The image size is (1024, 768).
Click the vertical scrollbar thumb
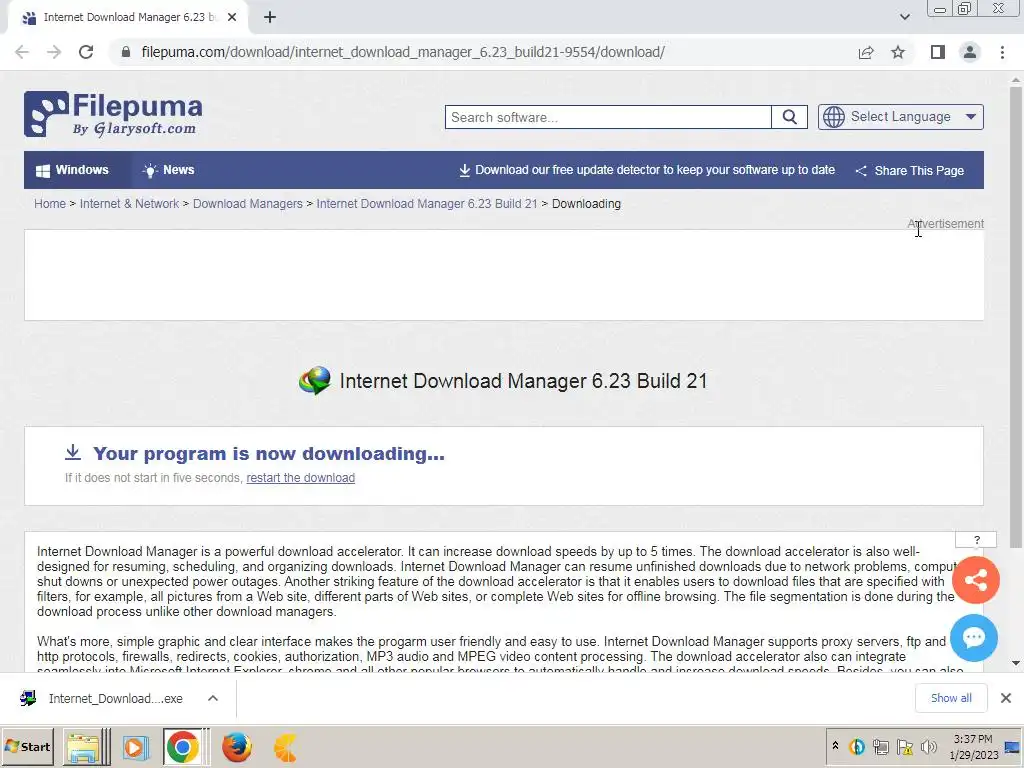1016,317
